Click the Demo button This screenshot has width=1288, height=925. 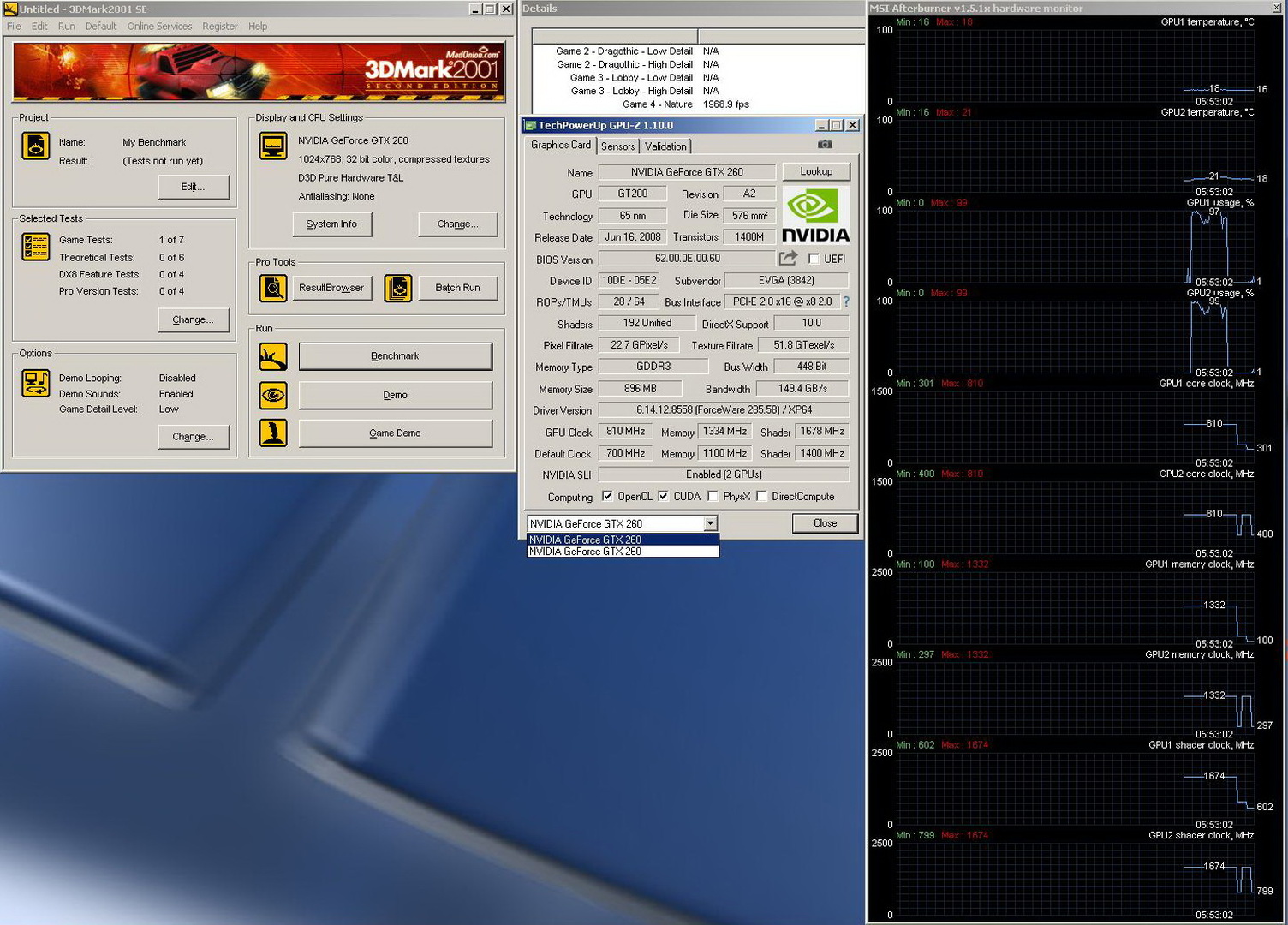[396, 395]
